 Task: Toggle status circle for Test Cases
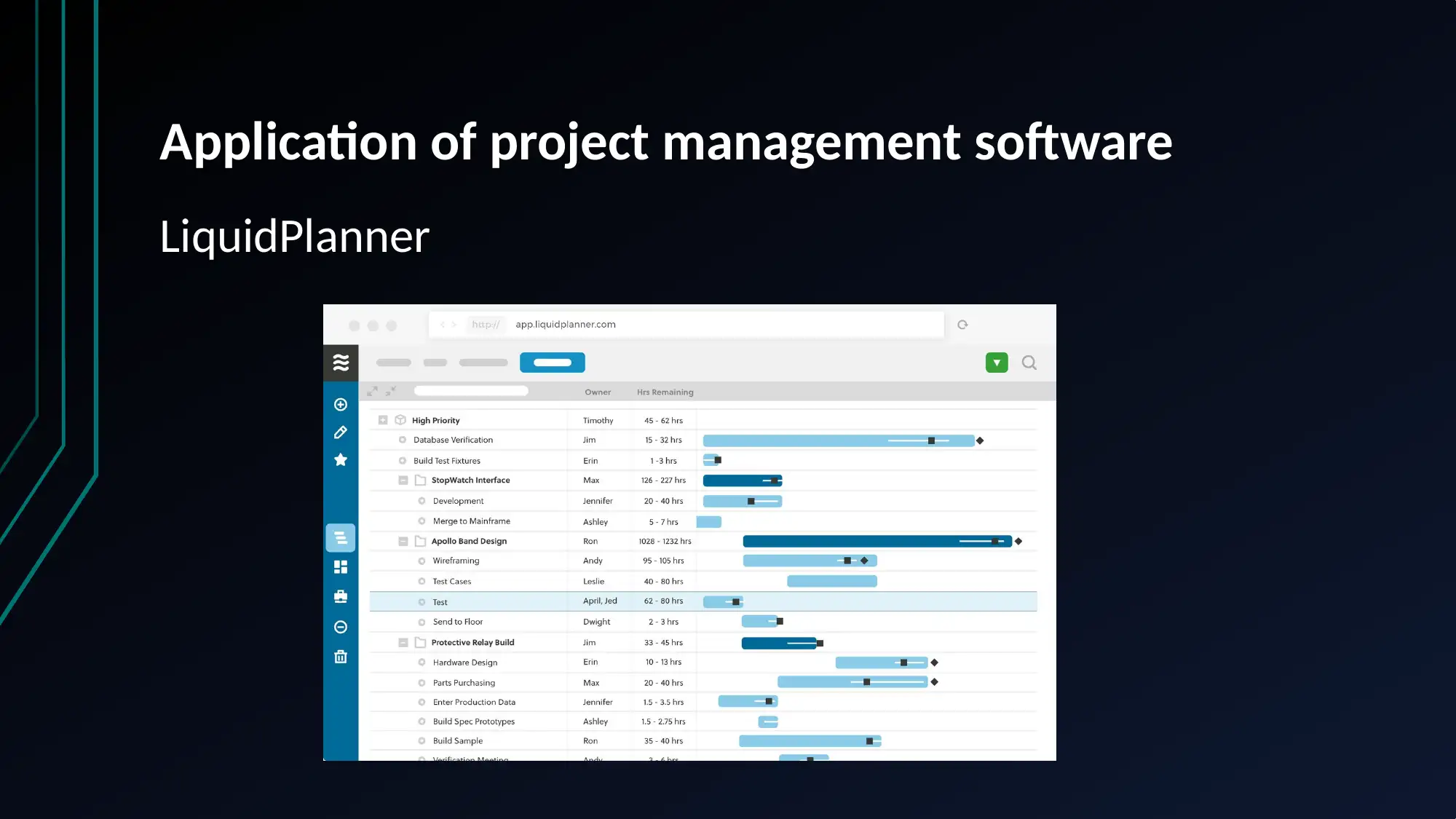point(422,581)
